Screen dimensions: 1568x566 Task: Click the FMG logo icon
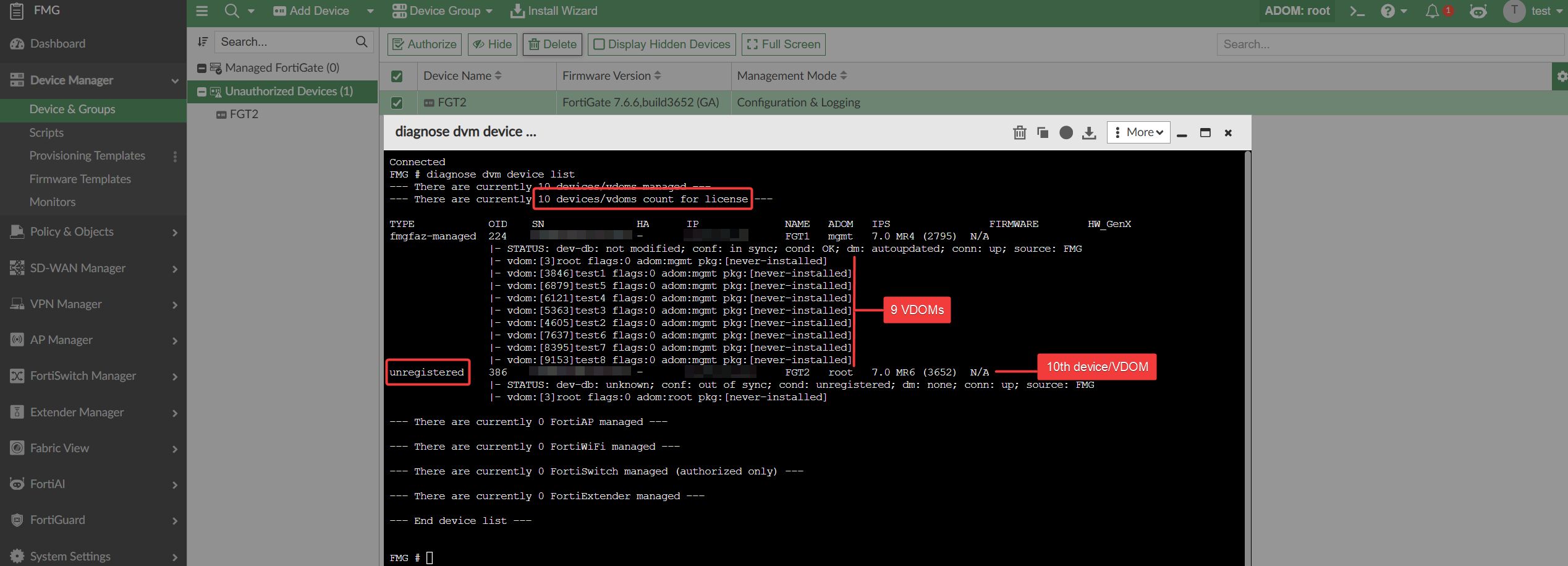(x=17, y=11)
